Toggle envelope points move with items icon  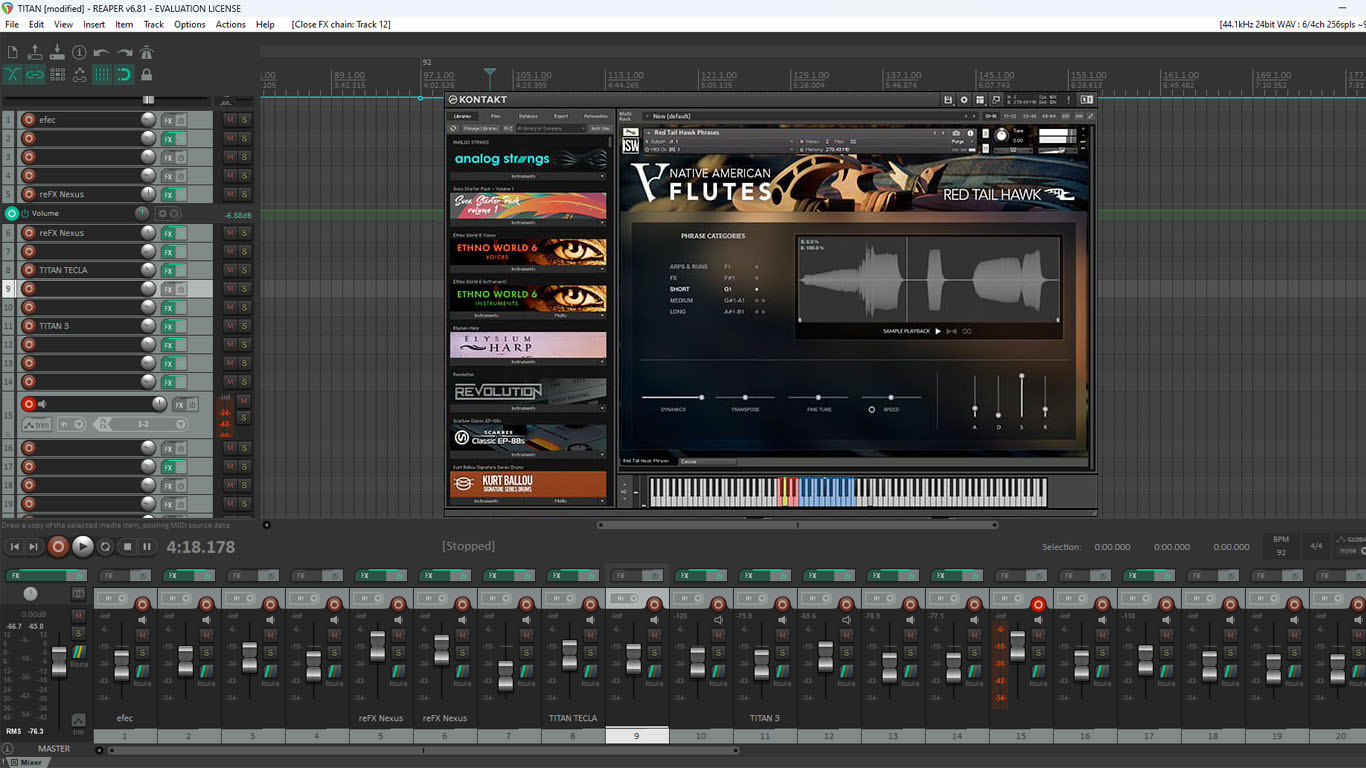tap(79, 74)
